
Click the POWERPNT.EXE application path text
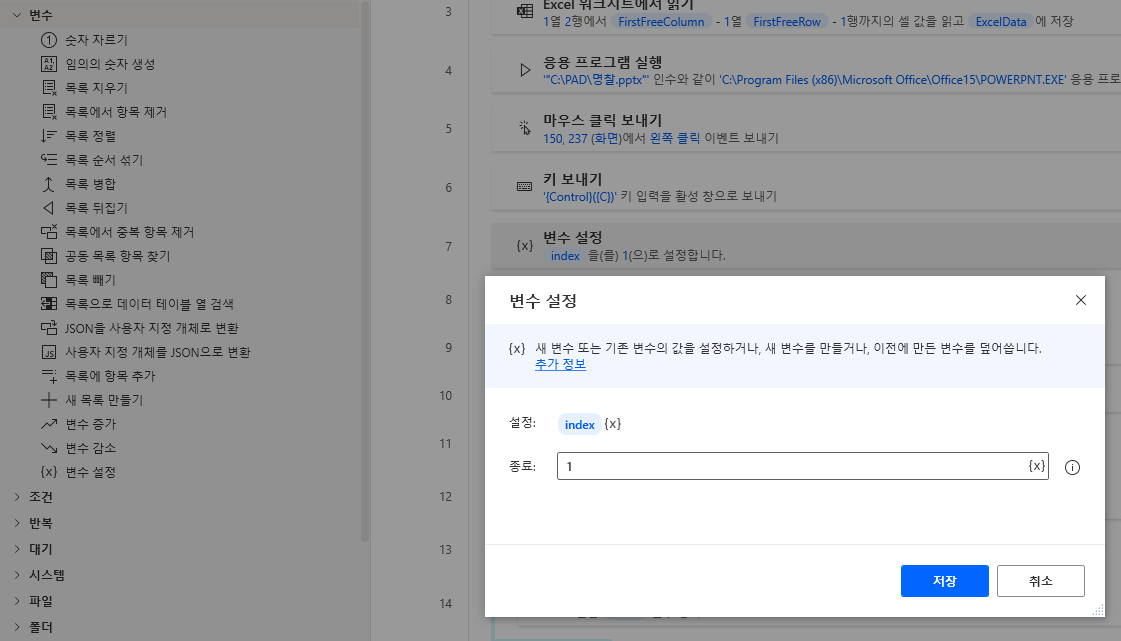click(x=894, y=79)
